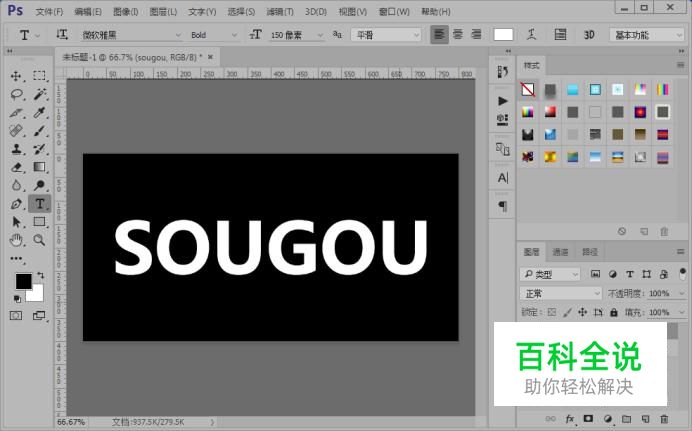Select the Dodge tool
692x431 pixels.
click(x=39, y=185)
